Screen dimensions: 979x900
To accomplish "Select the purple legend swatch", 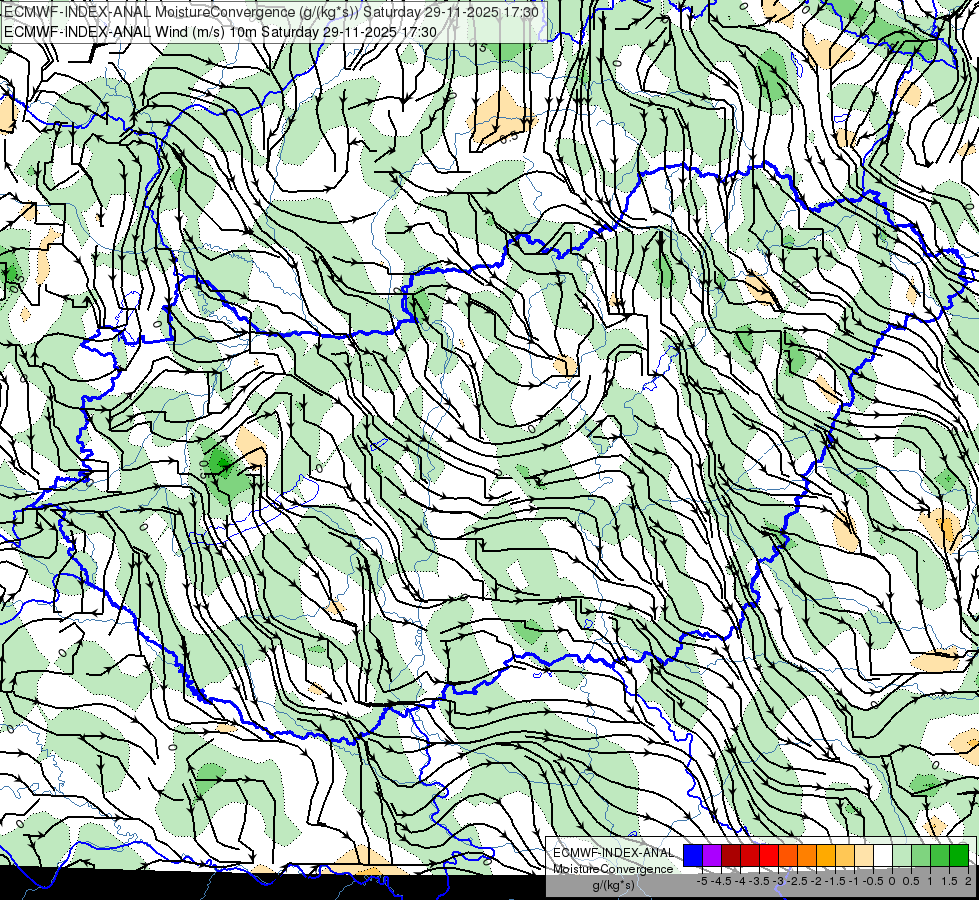I will [712, 855].
